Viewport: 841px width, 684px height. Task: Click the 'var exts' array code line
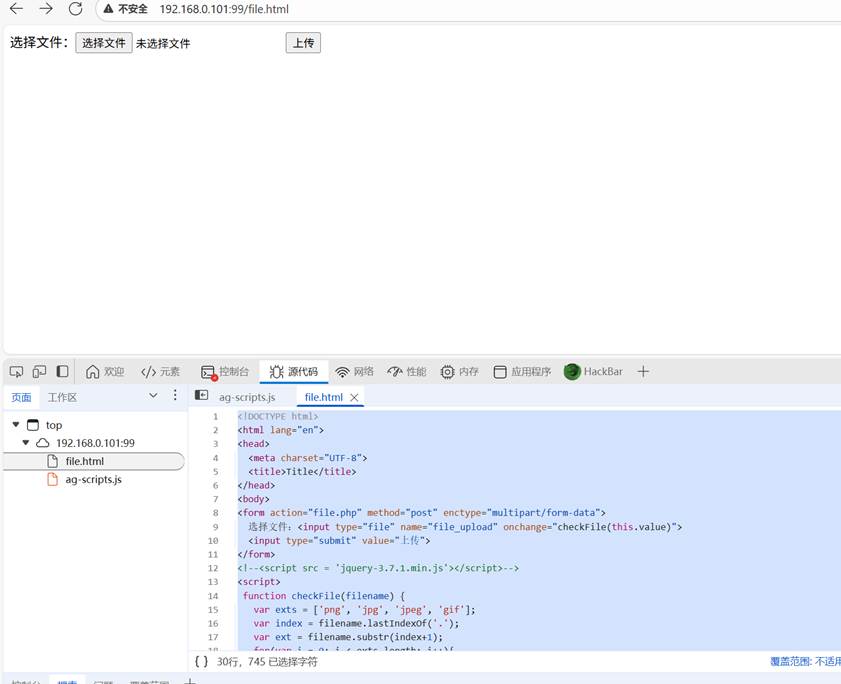coord(365,610)
